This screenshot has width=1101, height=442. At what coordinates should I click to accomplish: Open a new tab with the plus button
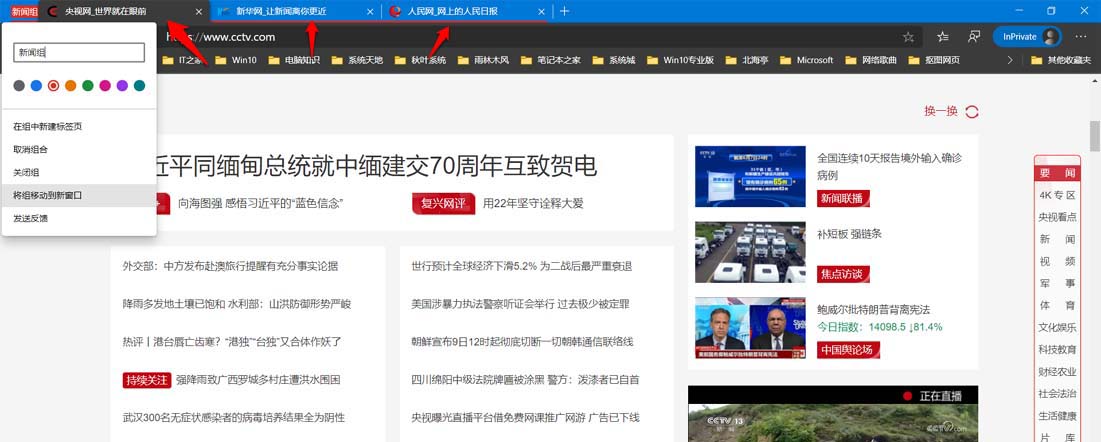pyautogui.click(x=565, y=11)
